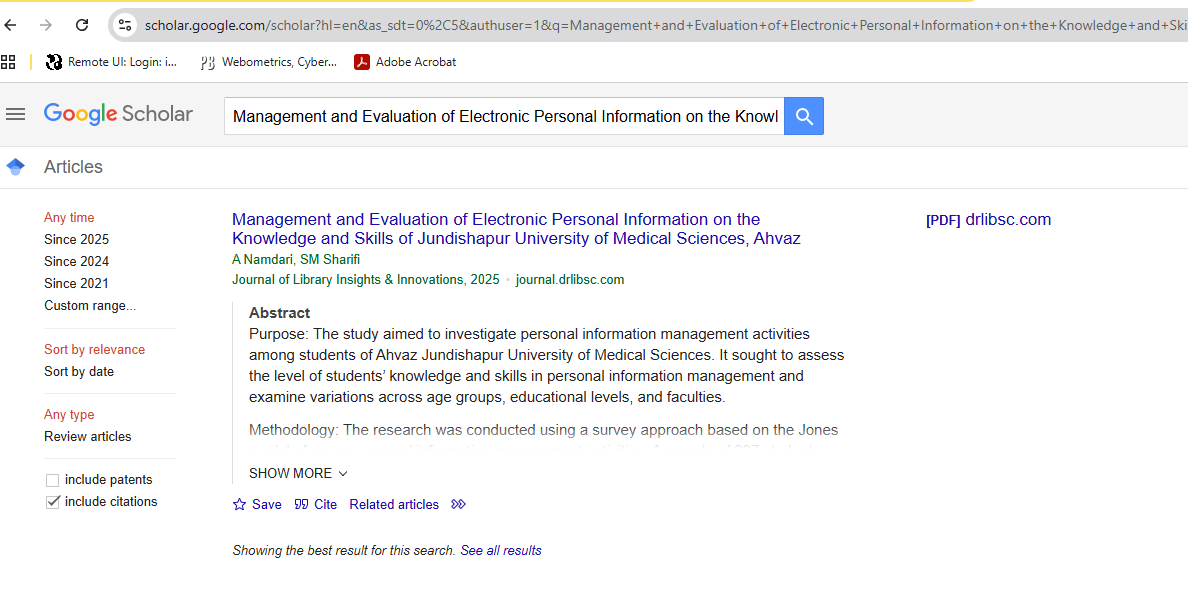
Task: Click journal.drlibsc.com source text
Action: (570, 280)
